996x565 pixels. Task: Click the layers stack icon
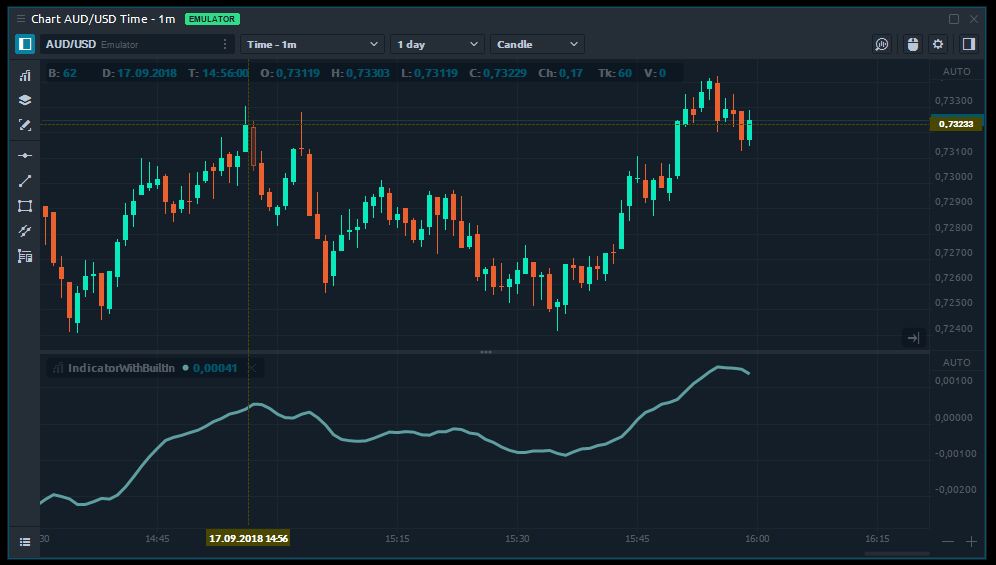(x=25, y=100)
